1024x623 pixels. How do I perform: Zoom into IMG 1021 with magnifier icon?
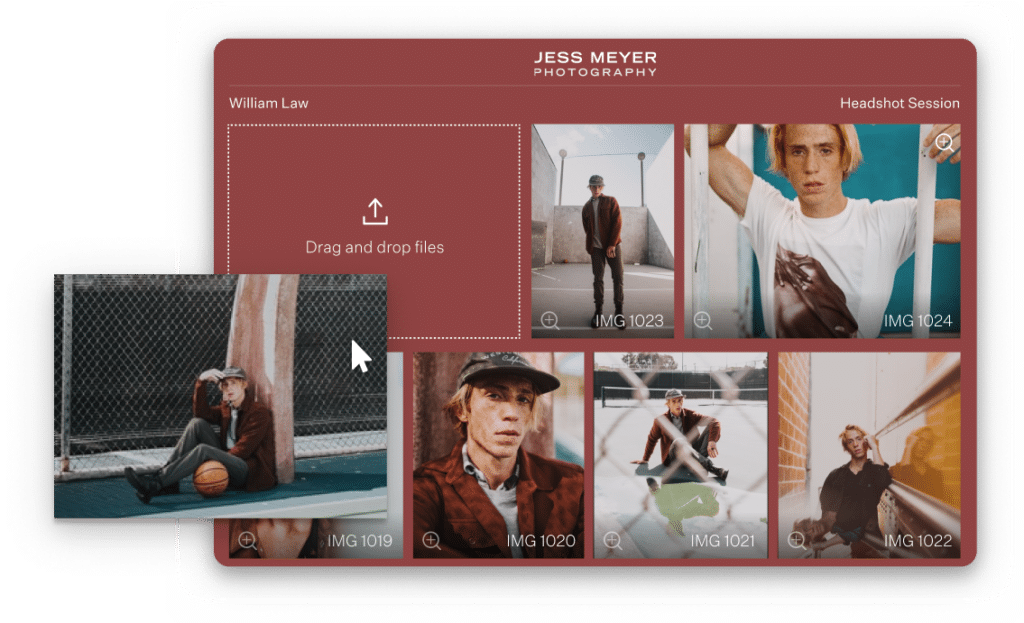613,541
